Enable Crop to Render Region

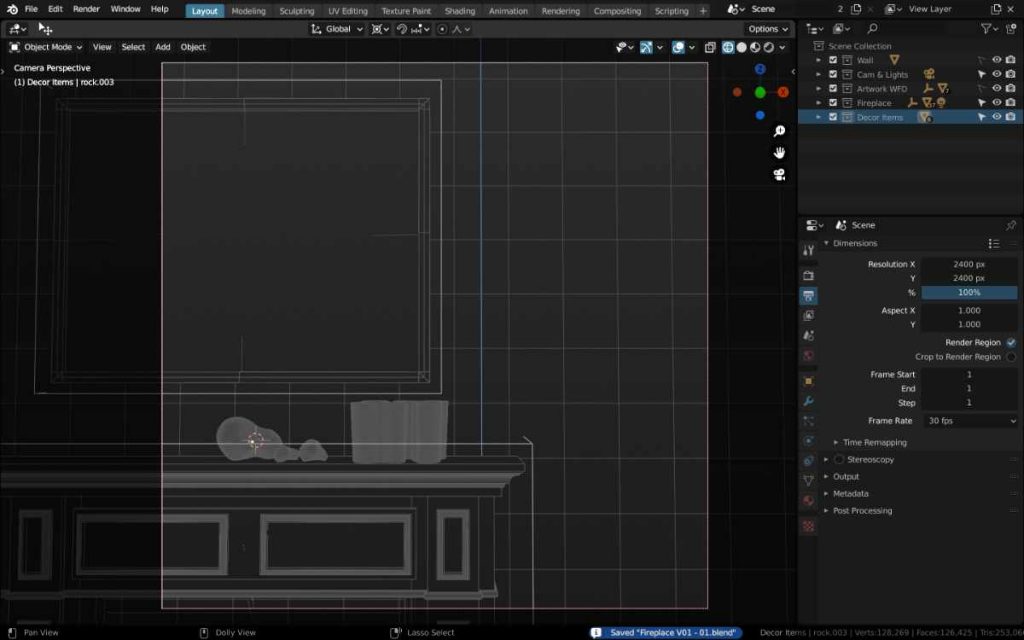click(1011, 357)
